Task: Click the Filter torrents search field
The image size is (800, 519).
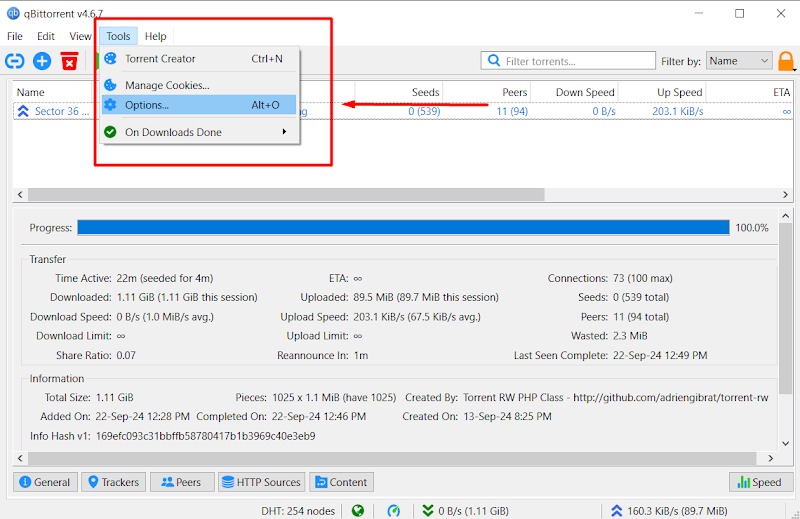Action: pos(568,61)
